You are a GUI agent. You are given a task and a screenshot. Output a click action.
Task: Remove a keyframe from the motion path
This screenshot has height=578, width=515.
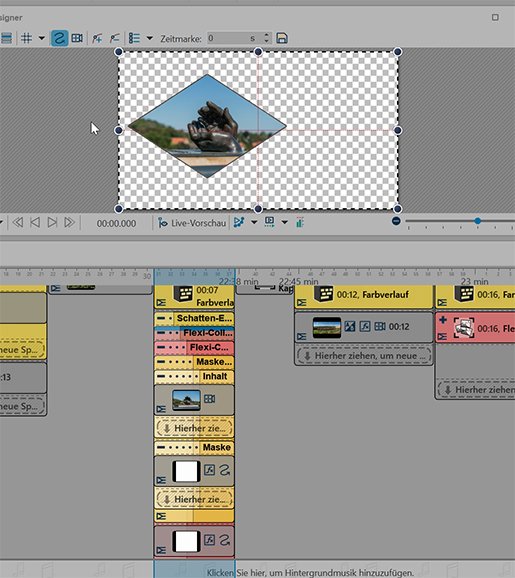tap(115, 38)
